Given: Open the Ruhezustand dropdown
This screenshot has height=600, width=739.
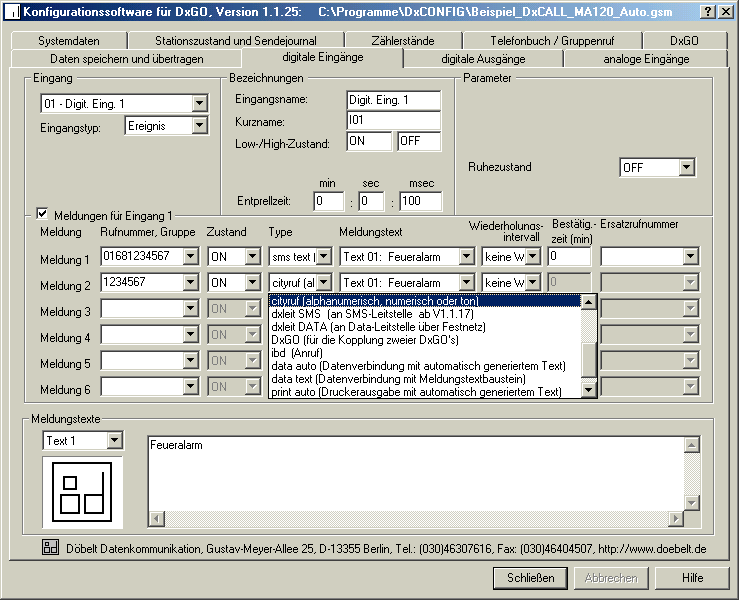Looking at the screenshot, I should [x=686, y=167].
